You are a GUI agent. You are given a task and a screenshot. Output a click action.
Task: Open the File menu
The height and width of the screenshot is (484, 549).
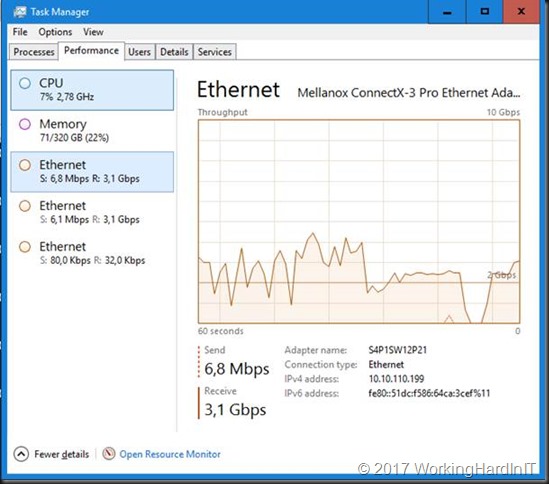click(x=20, y=32)
